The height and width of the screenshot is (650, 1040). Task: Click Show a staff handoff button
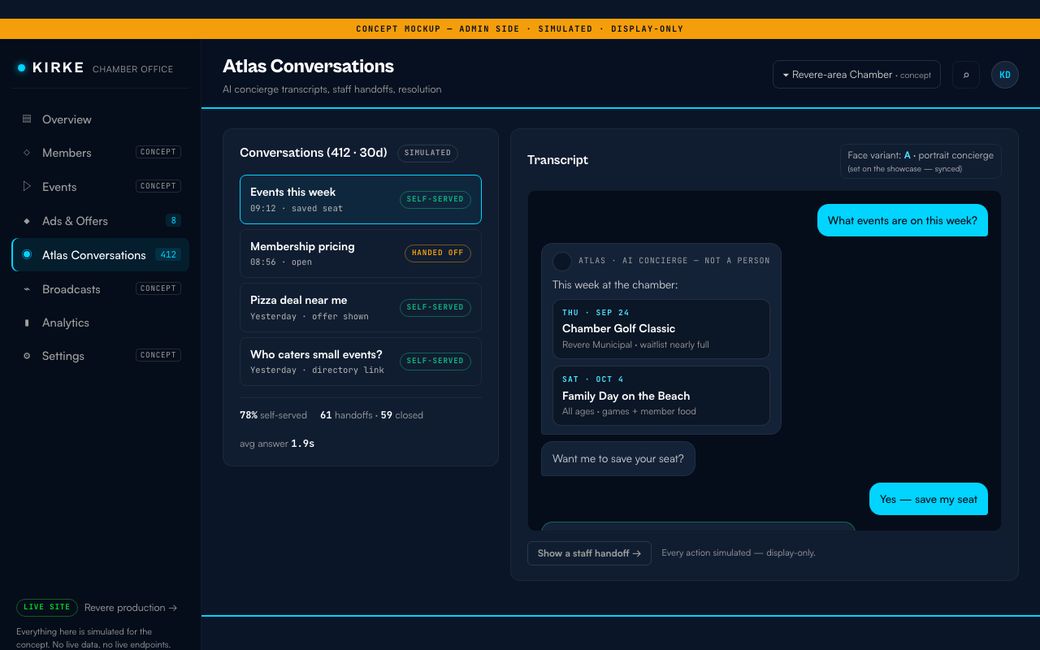589,553
